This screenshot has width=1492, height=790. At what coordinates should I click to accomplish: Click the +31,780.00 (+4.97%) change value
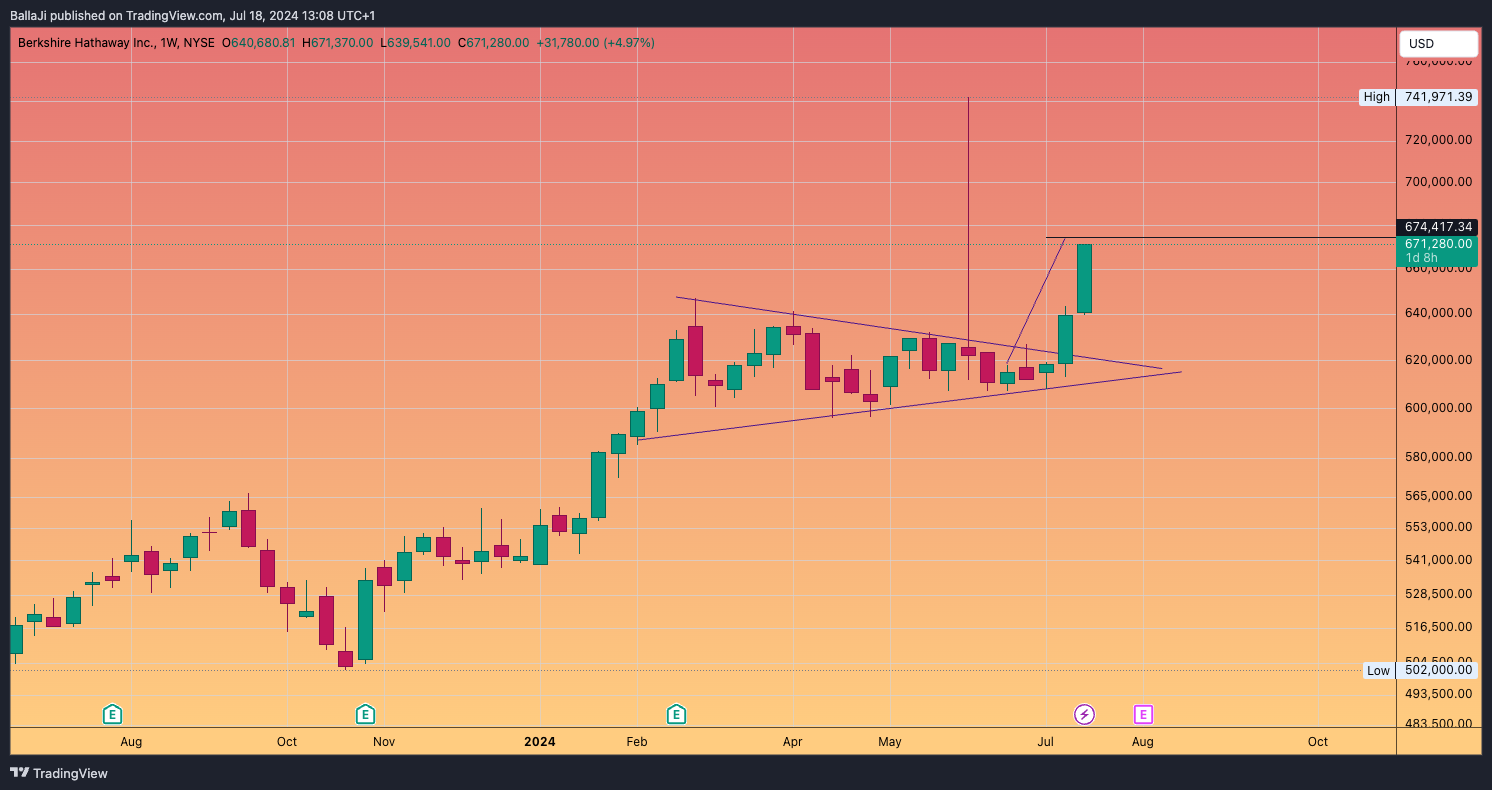595,43
